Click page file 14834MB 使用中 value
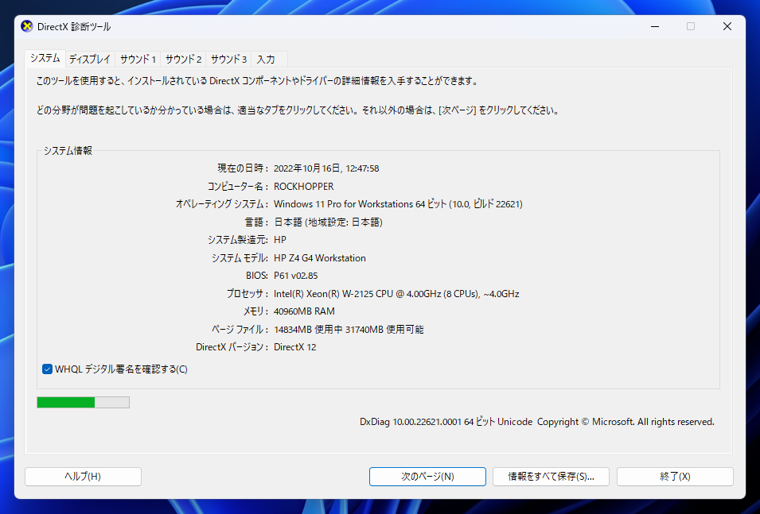This screenshot has height=514, width=760. click(x=348, y=330)
